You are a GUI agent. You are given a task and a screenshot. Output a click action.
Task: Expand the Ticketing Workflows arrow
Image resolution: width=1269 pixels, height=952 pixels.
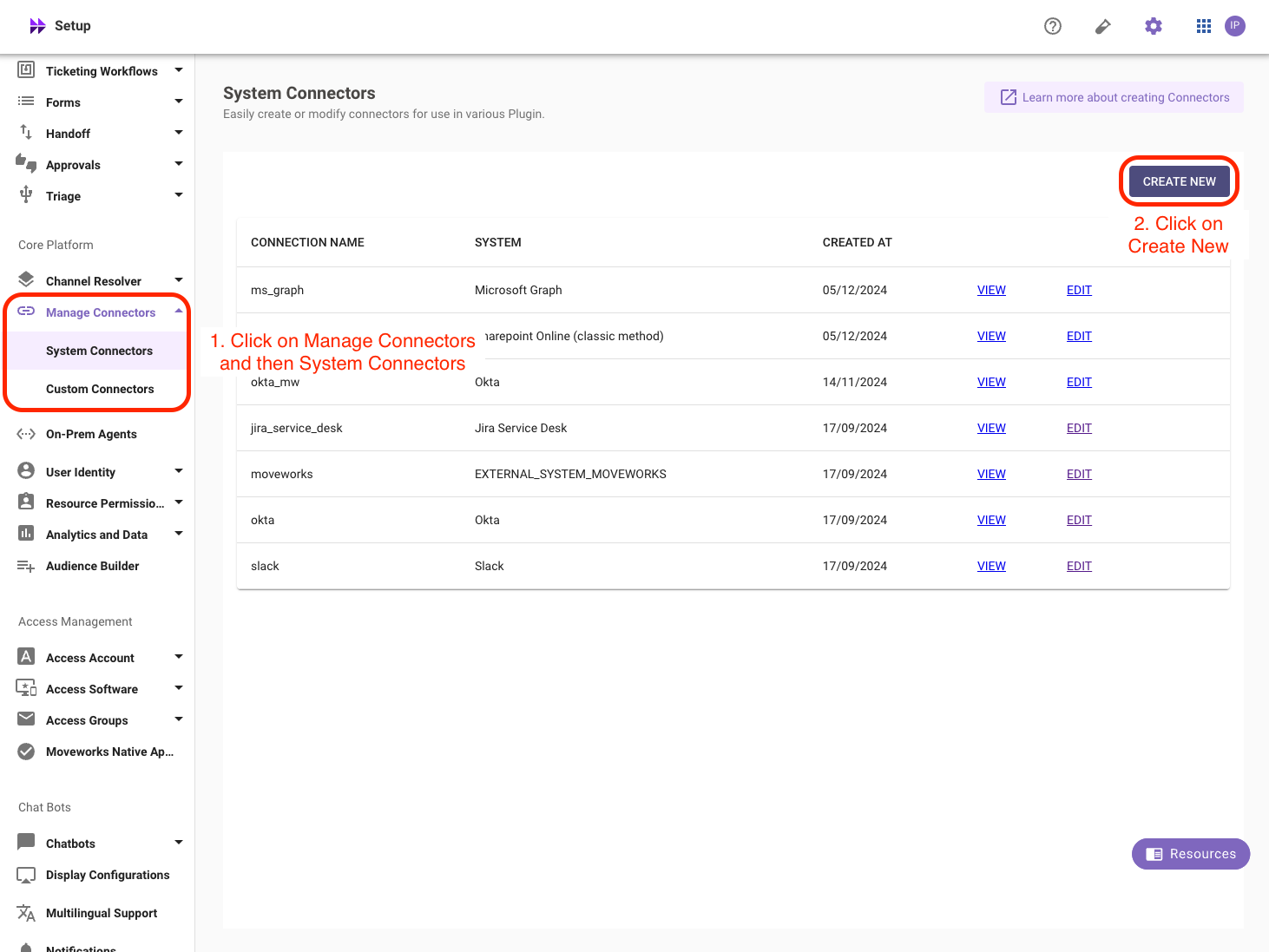(x=179, y=70)
